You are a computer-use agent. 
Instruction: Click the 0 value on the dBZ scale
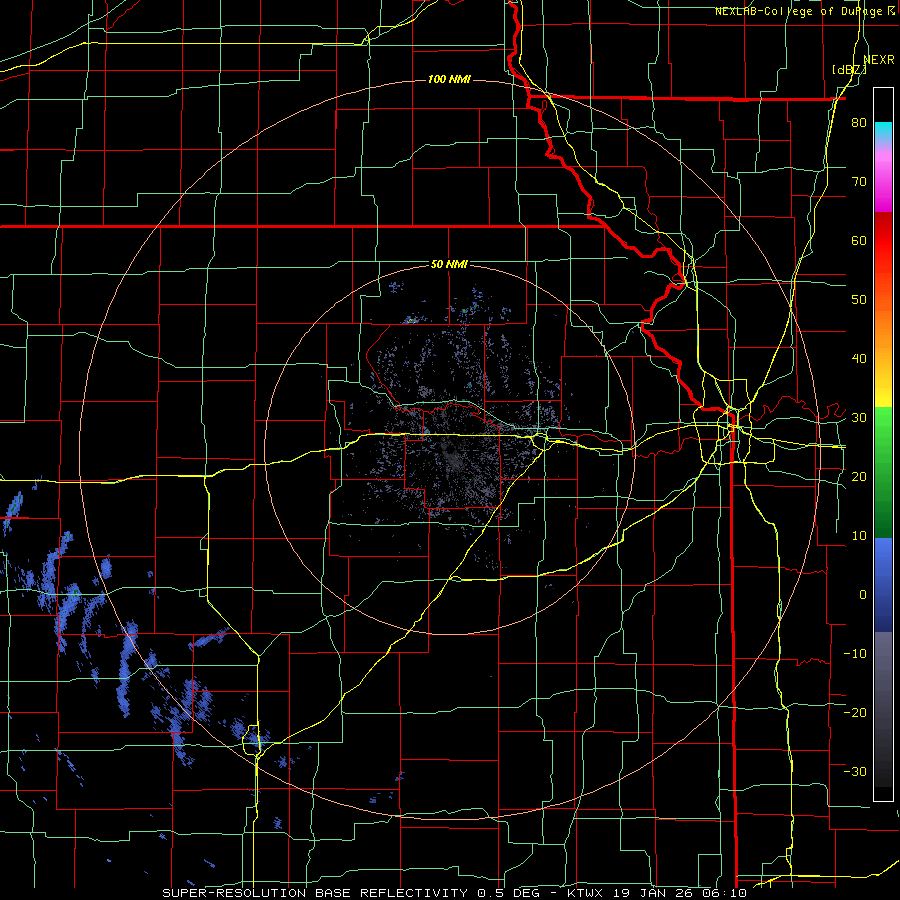point(863,594)
